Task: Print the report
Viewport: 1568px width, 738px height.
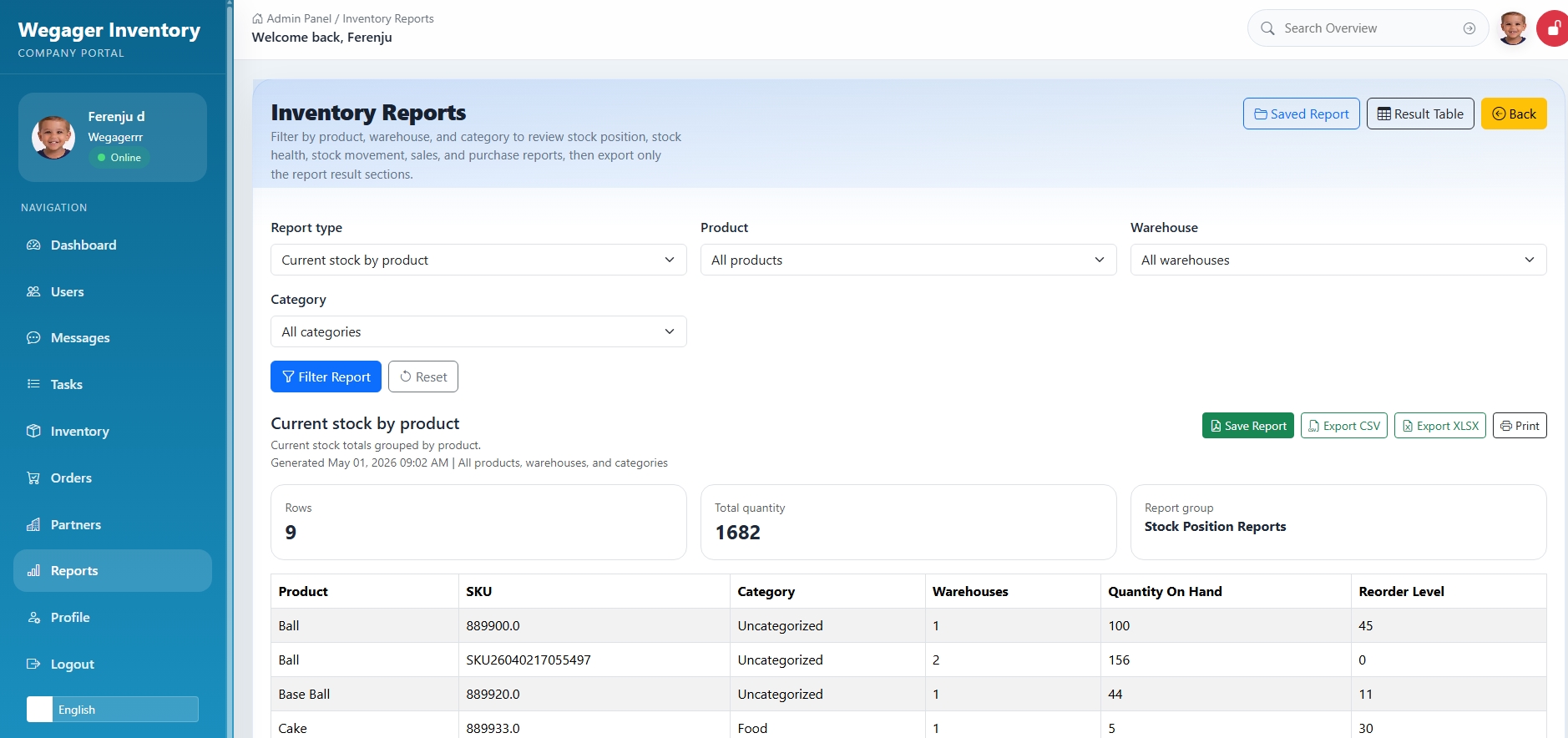Action: (1520, 426)
